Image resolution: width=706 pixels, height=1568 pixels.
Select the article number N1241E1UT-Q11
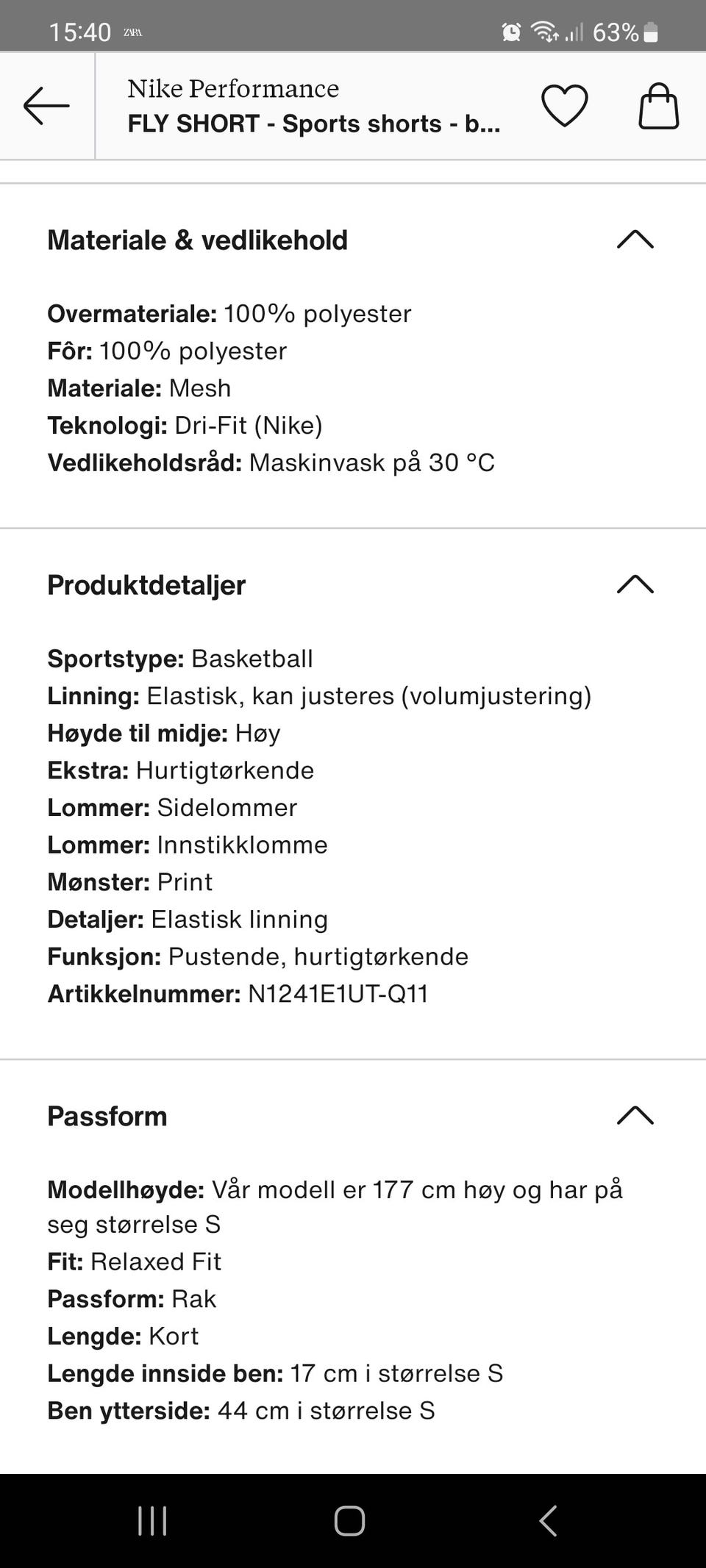(338, 994)
